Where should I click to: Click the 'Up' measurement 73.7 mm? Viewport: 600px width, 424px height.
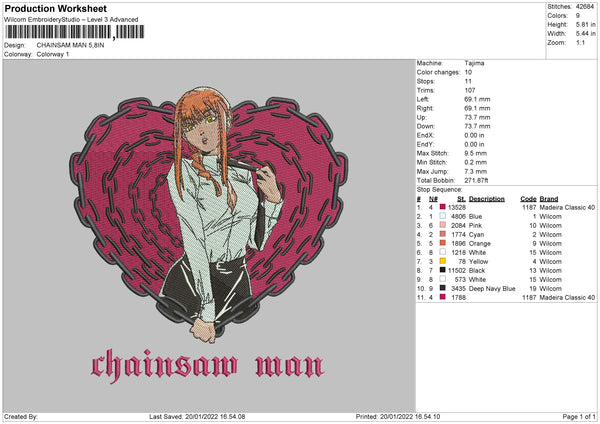tap(477, 117)
